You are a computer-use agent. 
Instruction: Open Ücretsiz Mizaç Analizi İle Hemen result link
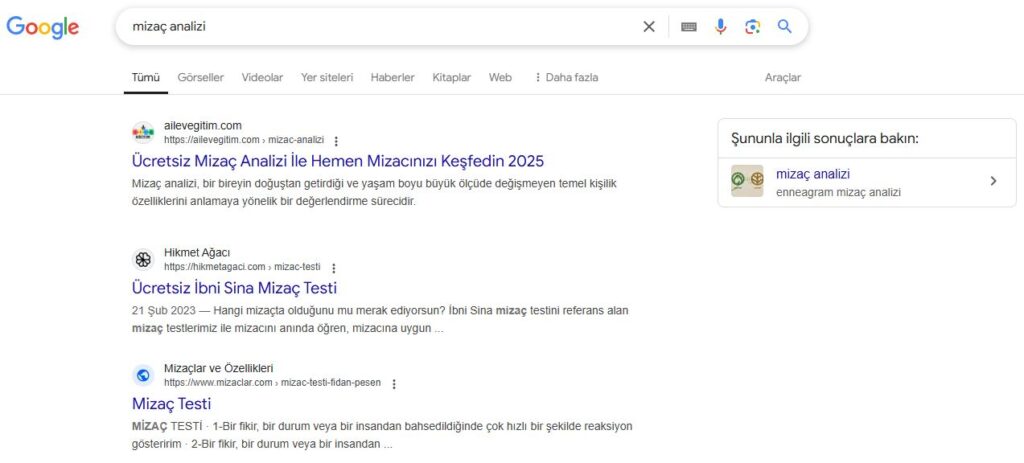[x=338, y=161]
